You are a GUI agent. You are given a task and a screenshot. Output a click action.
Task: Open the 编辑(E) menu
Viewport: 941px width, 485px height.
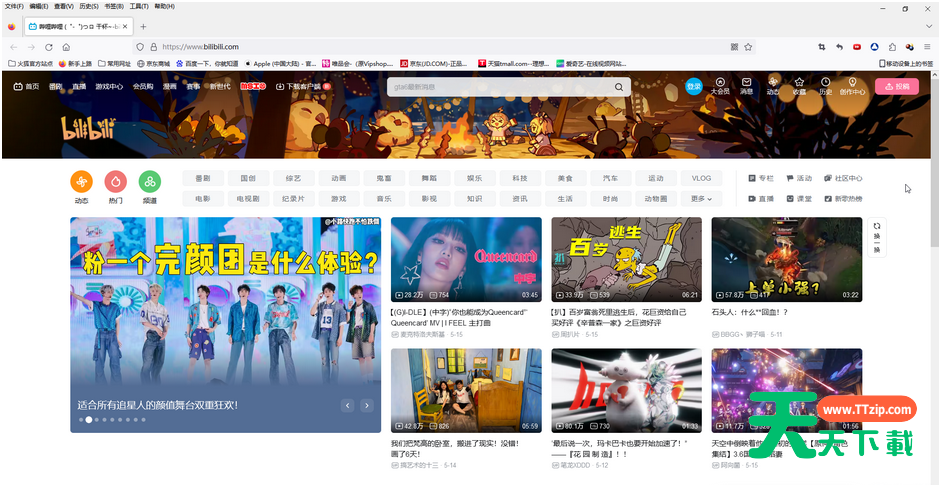tap(39, 7)
